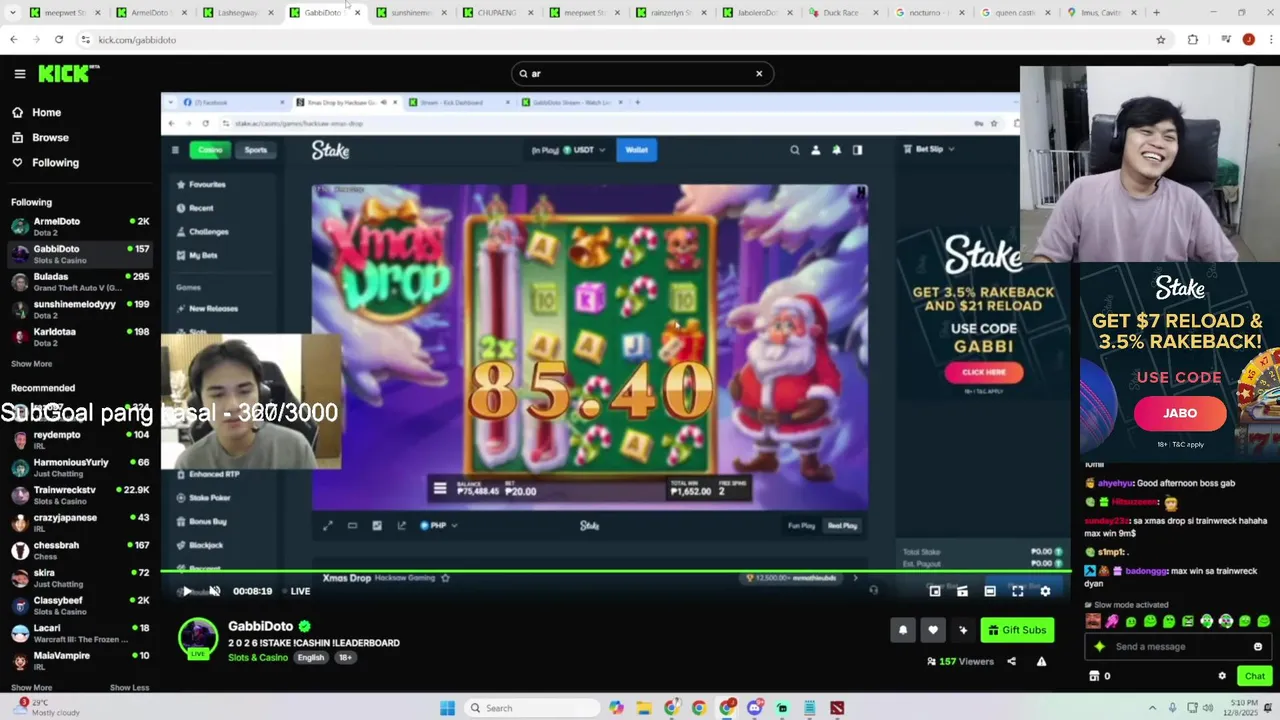
Task: Open chessbrah recommended channel
Action: click(80, 550)
